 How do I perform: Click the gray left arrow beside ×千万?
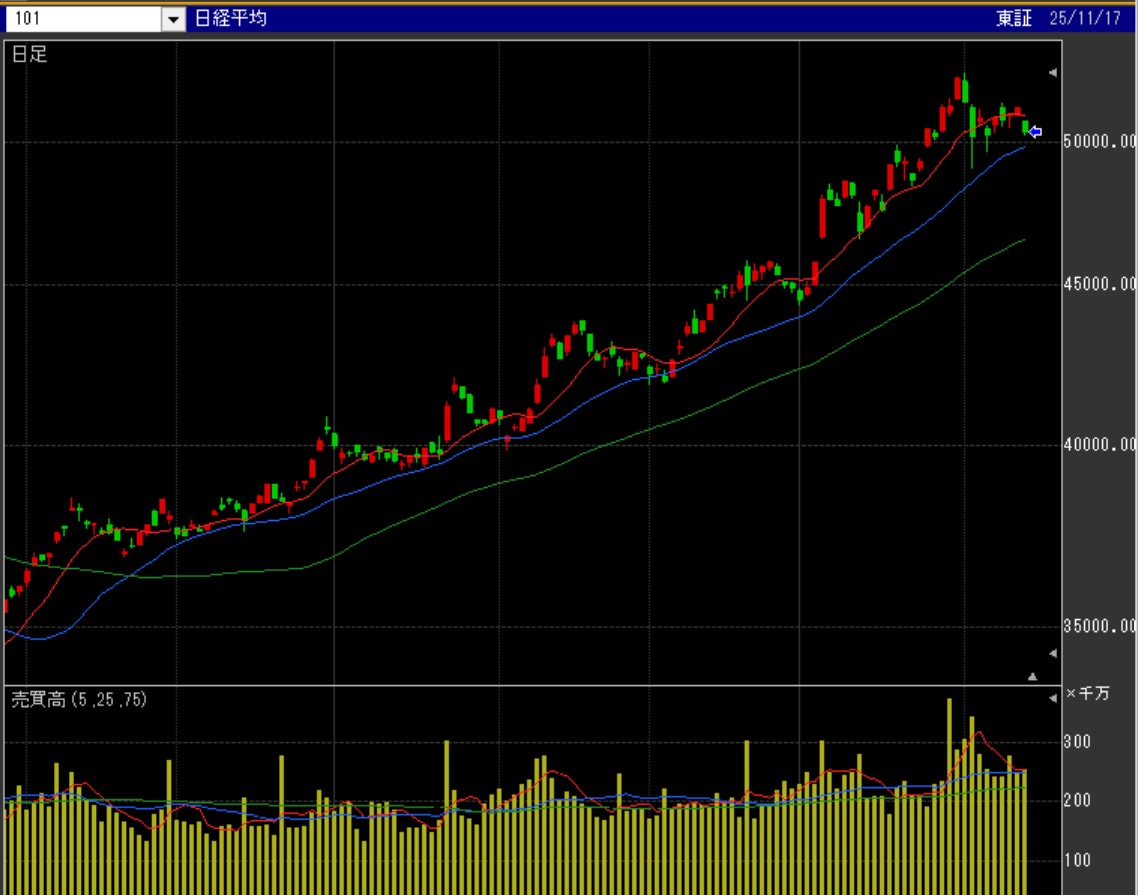[x=1052, y=698]
